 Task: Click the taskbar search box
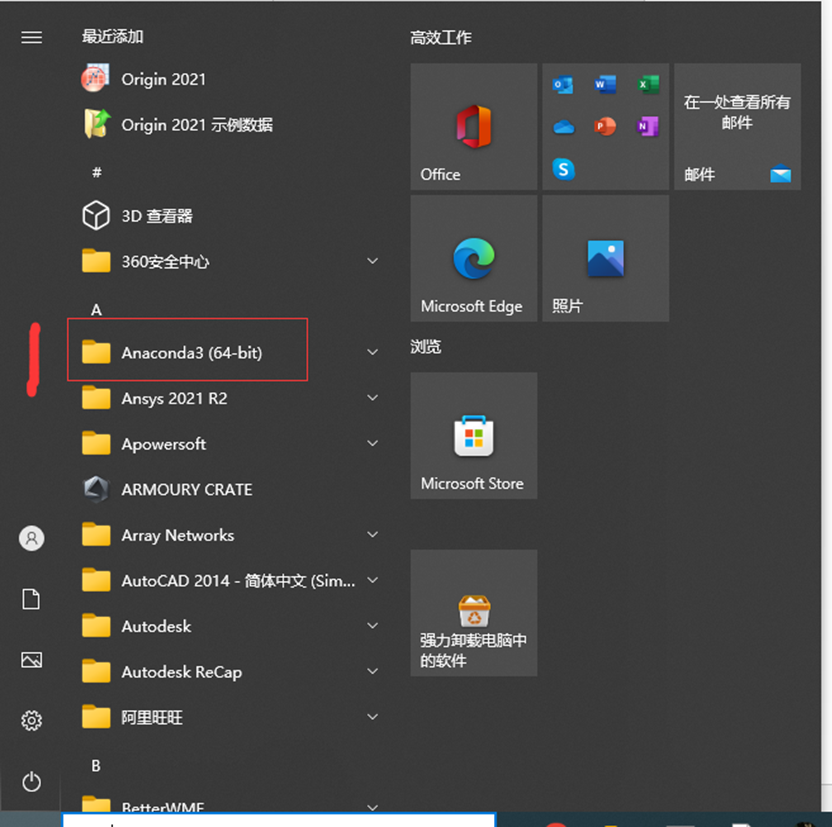click(x=279, y=820)
